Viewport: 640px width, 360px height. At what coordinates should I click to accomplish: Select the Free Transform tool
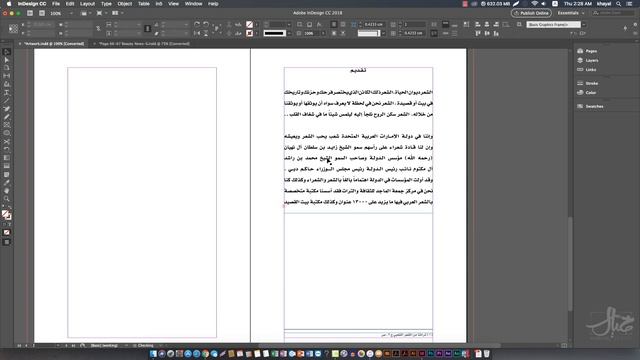click(x=7, y=149)
